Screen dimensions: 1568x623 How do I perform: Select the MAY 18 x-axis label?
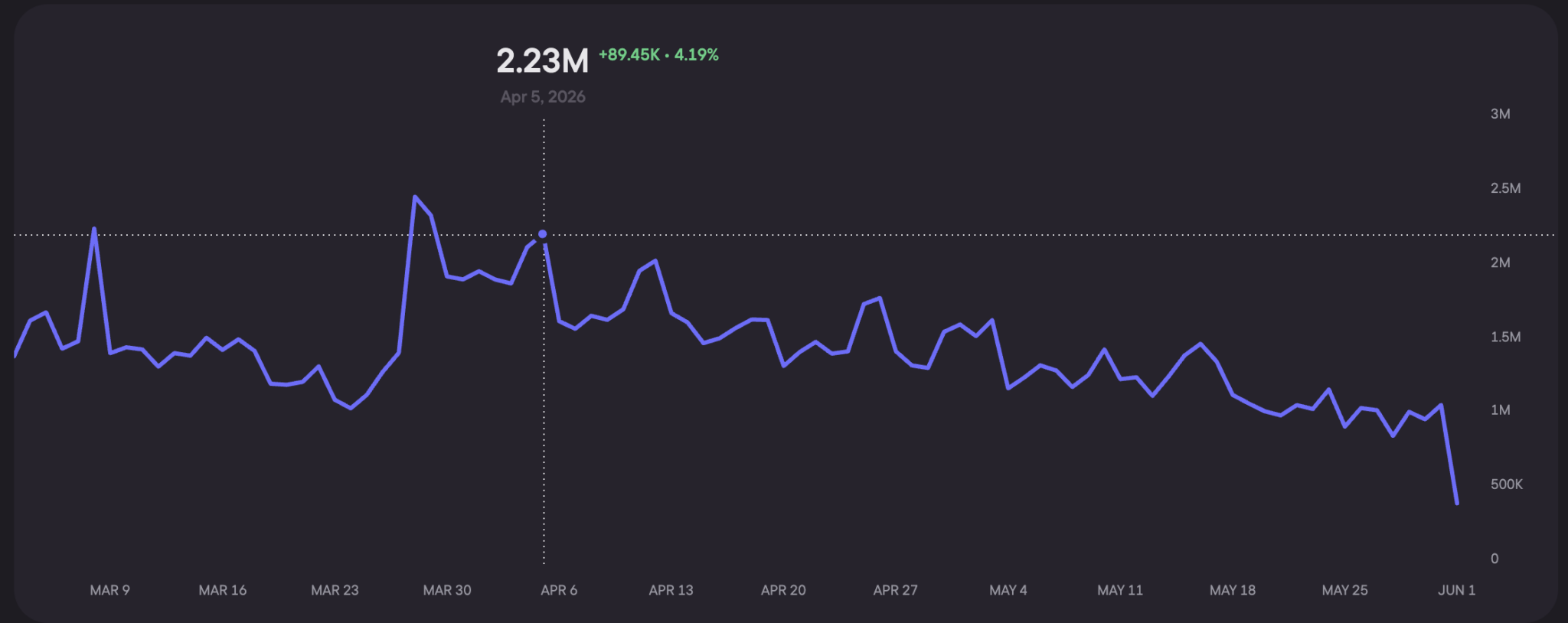[x=1233, y=590]
